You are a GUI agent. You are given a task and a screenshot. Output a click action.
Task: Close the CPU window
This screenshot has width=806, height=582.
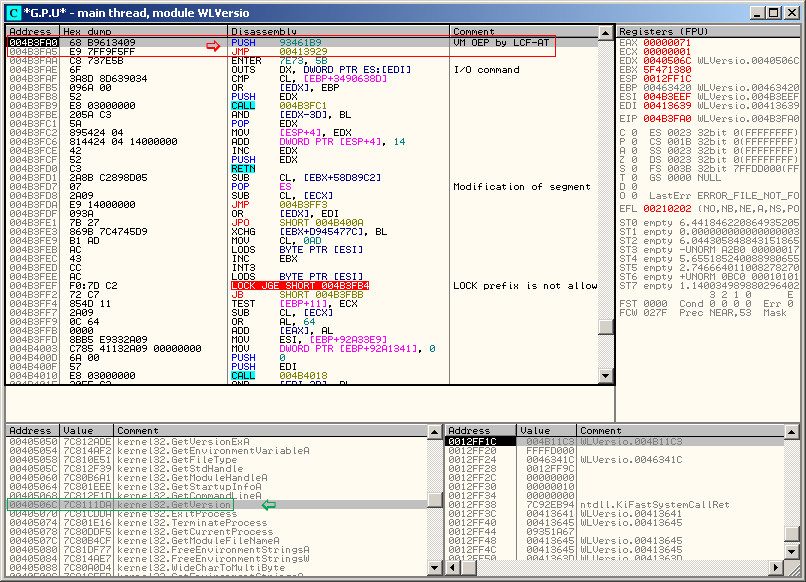tap(792, 13)
